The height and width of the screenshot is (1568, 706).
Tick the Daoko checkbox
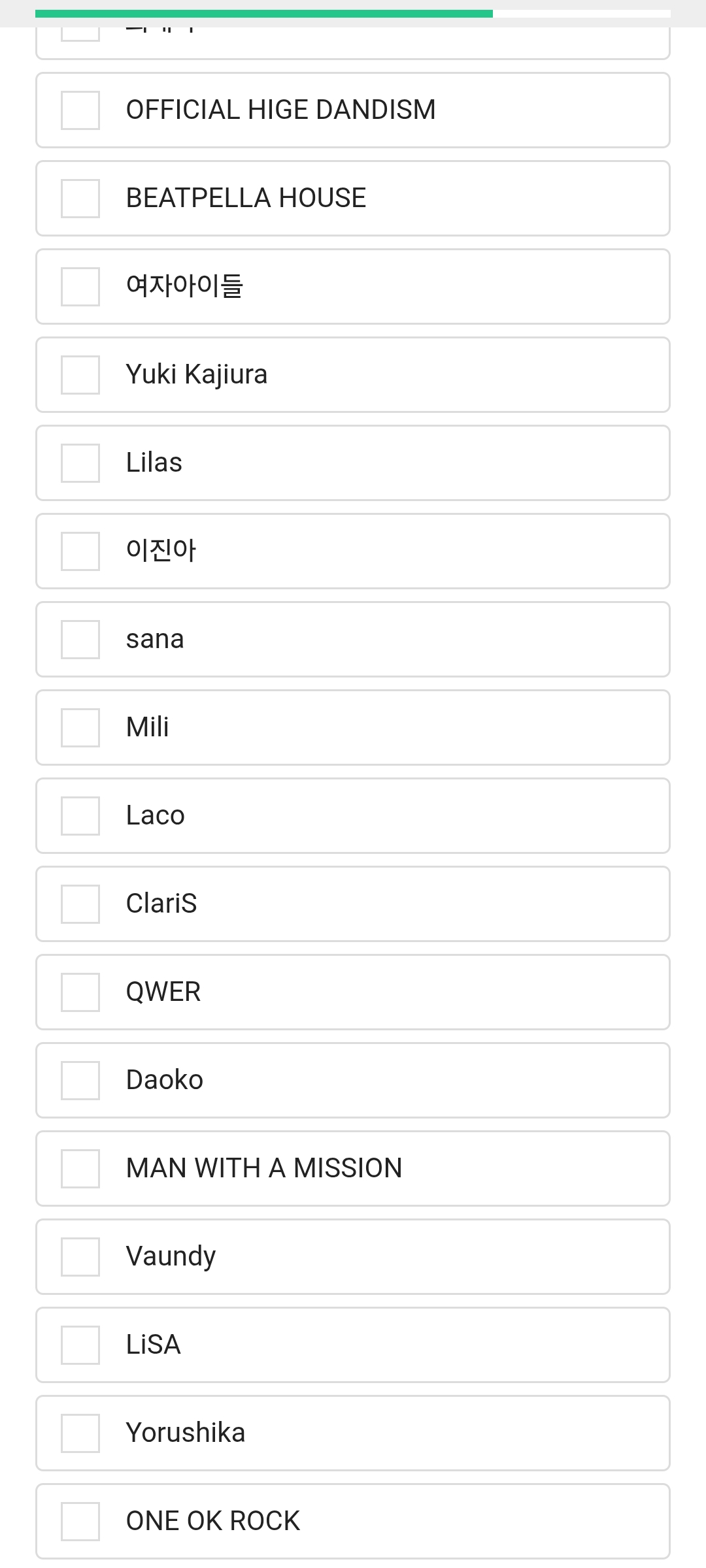point(80,1081)
